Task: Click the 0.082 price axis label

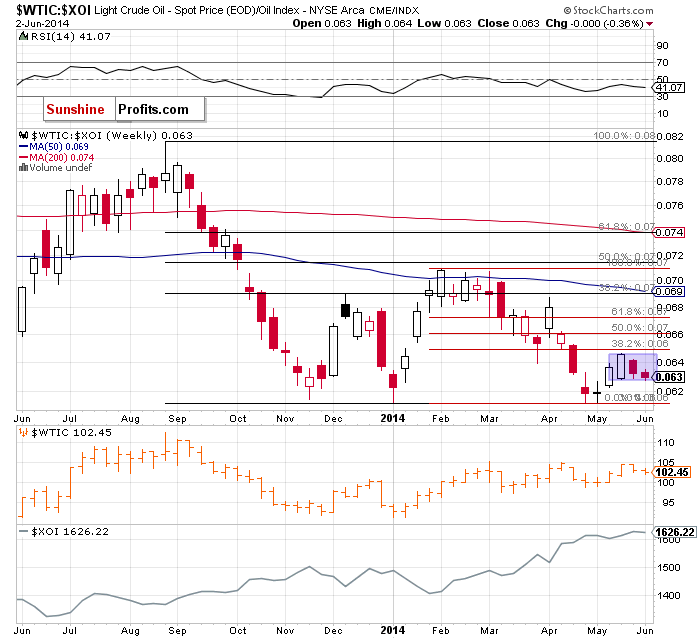Action: coord(670,136)
